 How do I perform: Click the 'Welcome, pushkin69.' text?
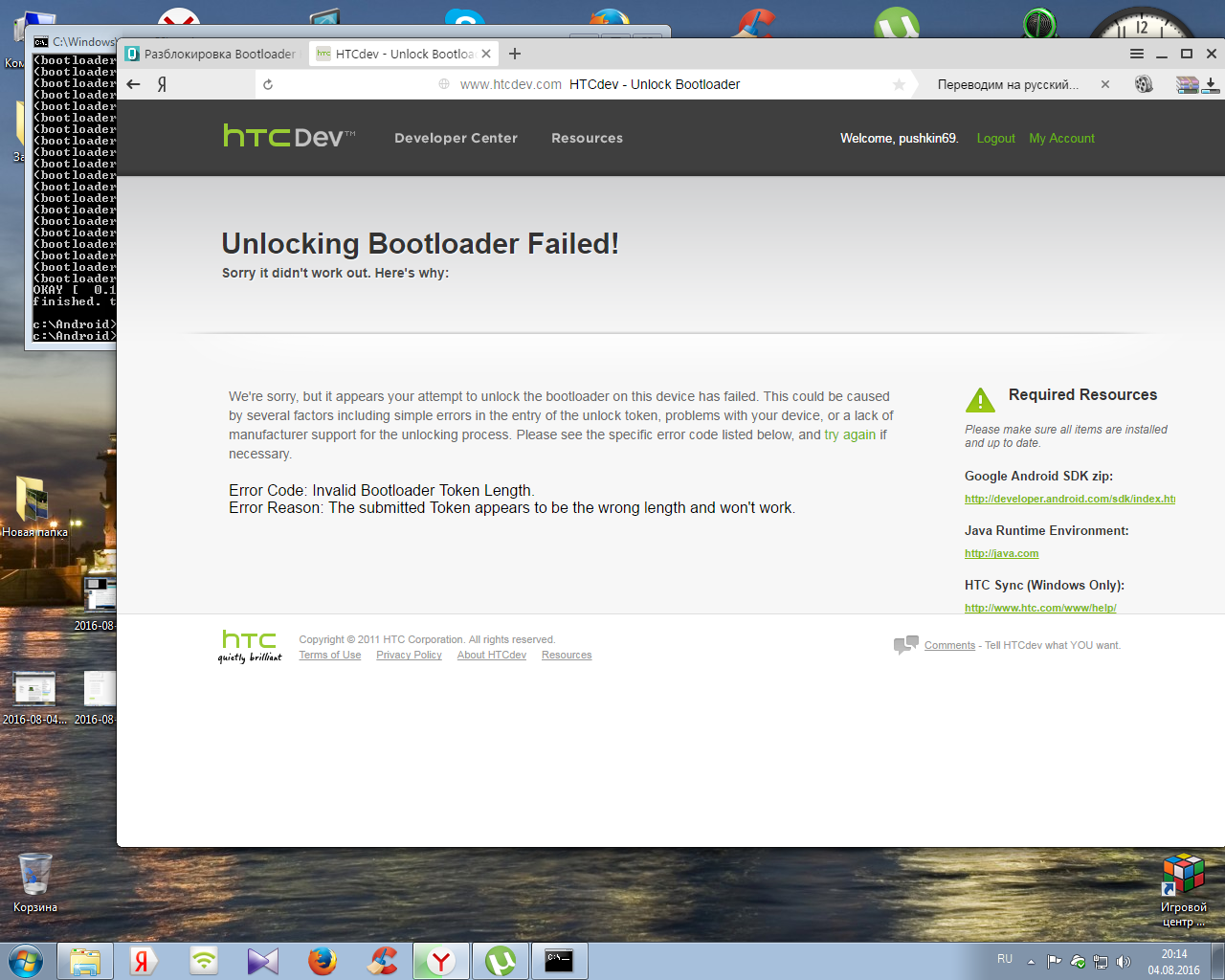point(900,139)
